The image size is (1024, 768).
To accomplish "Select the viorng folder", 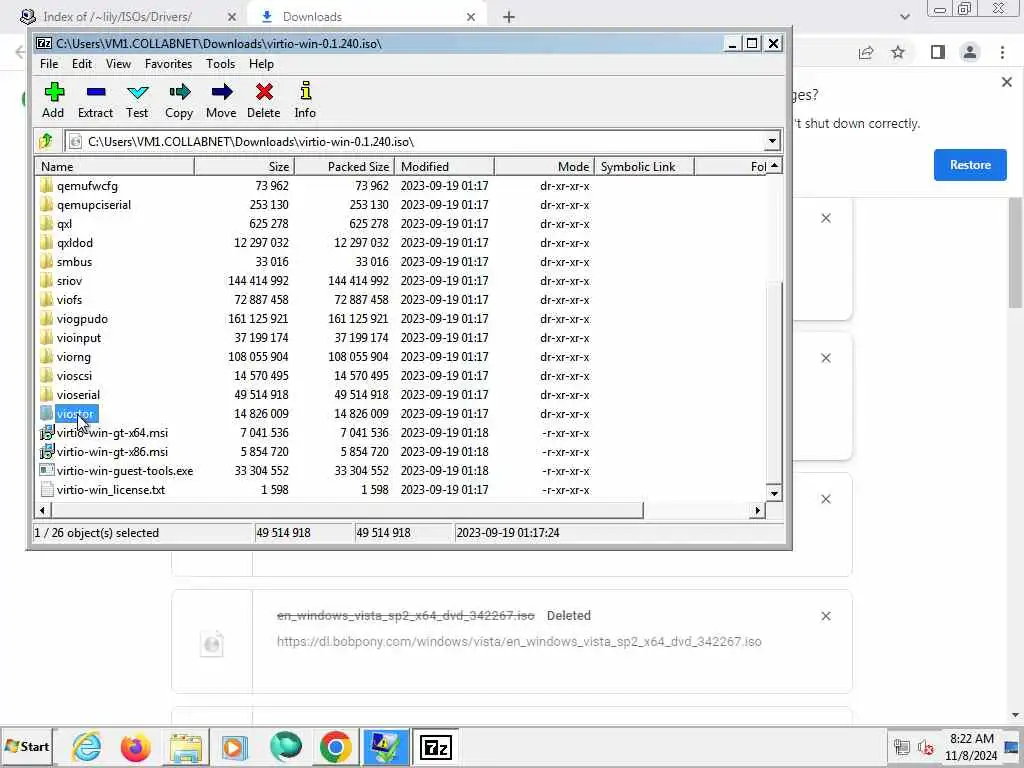I will point(73,357).
